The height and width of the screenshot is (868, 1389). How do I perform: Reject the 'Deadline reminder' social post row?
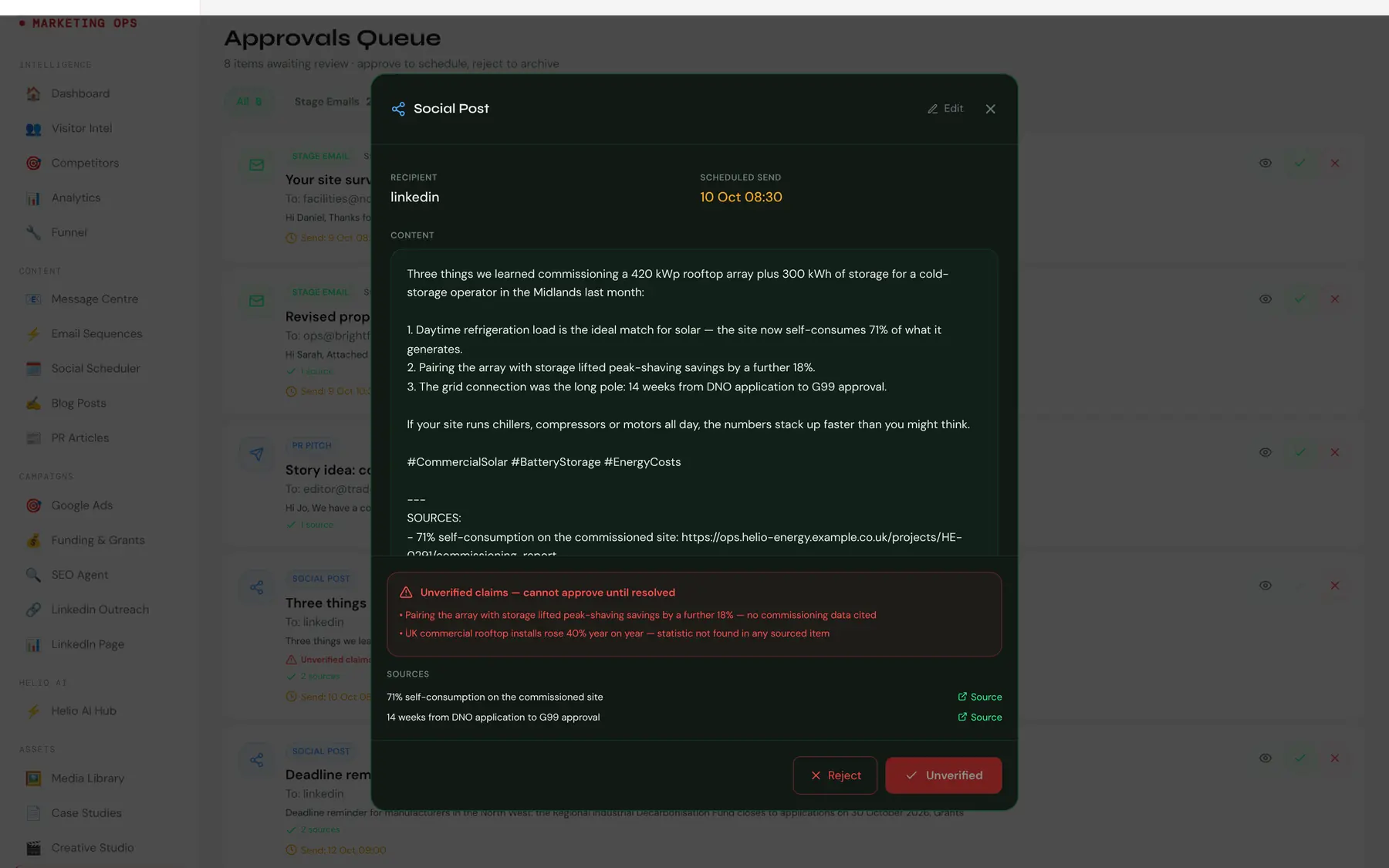[x=1335, y=758]
